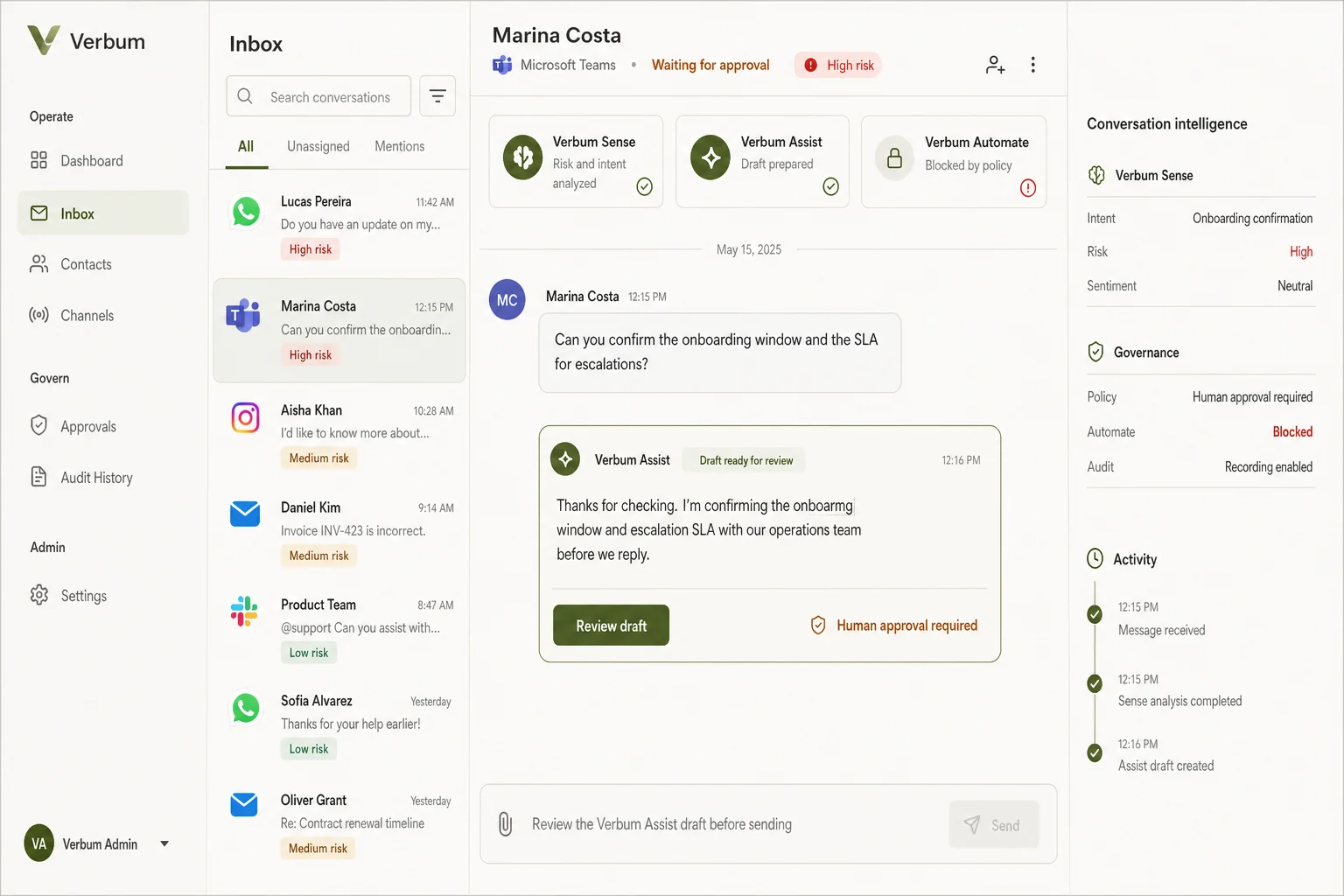Click the Sense analysis completed activity entry

(1179, 690)
